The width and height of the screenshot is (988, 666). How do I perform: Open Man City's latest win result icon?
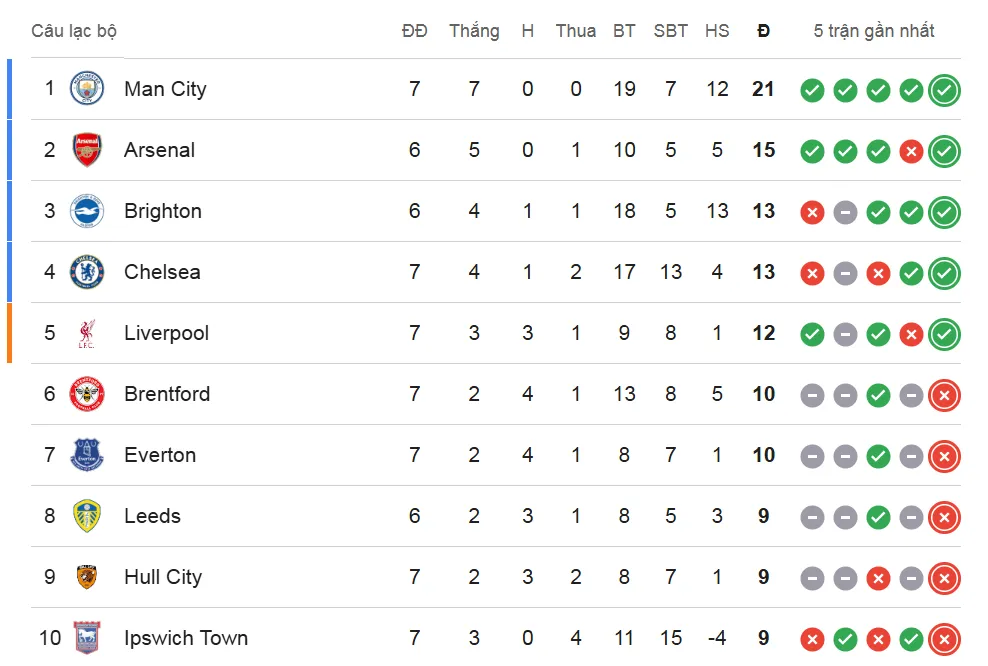[944, 90]
